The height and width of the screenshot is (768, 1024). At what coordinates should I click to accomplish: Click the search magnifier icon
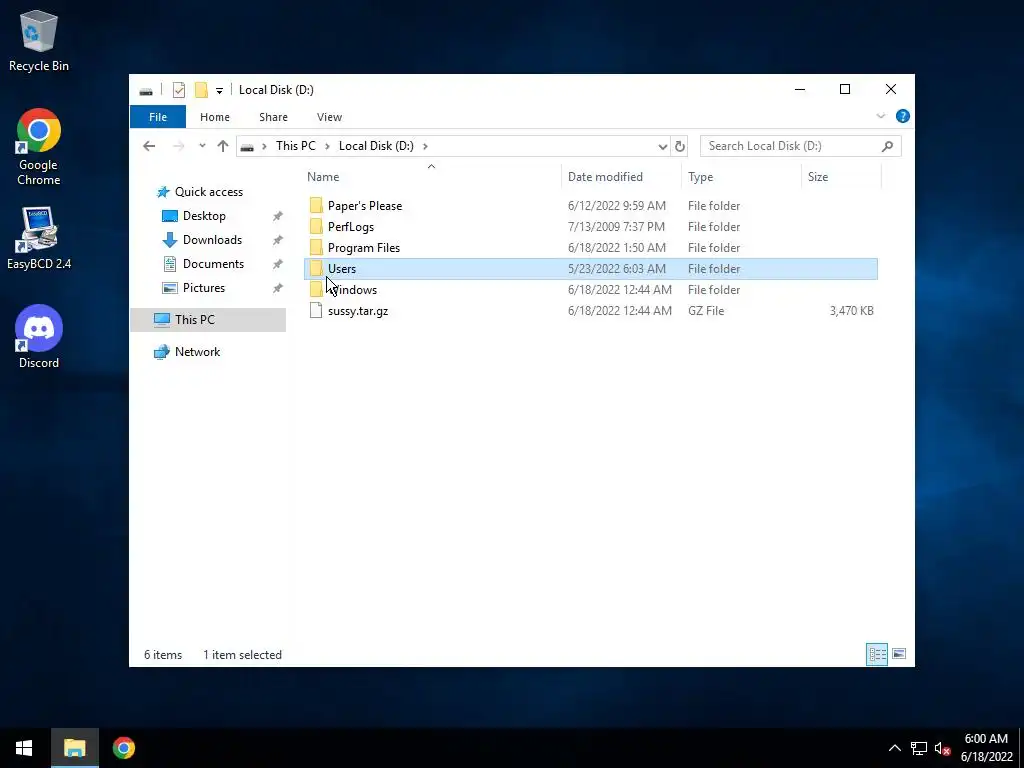point(887,146)
